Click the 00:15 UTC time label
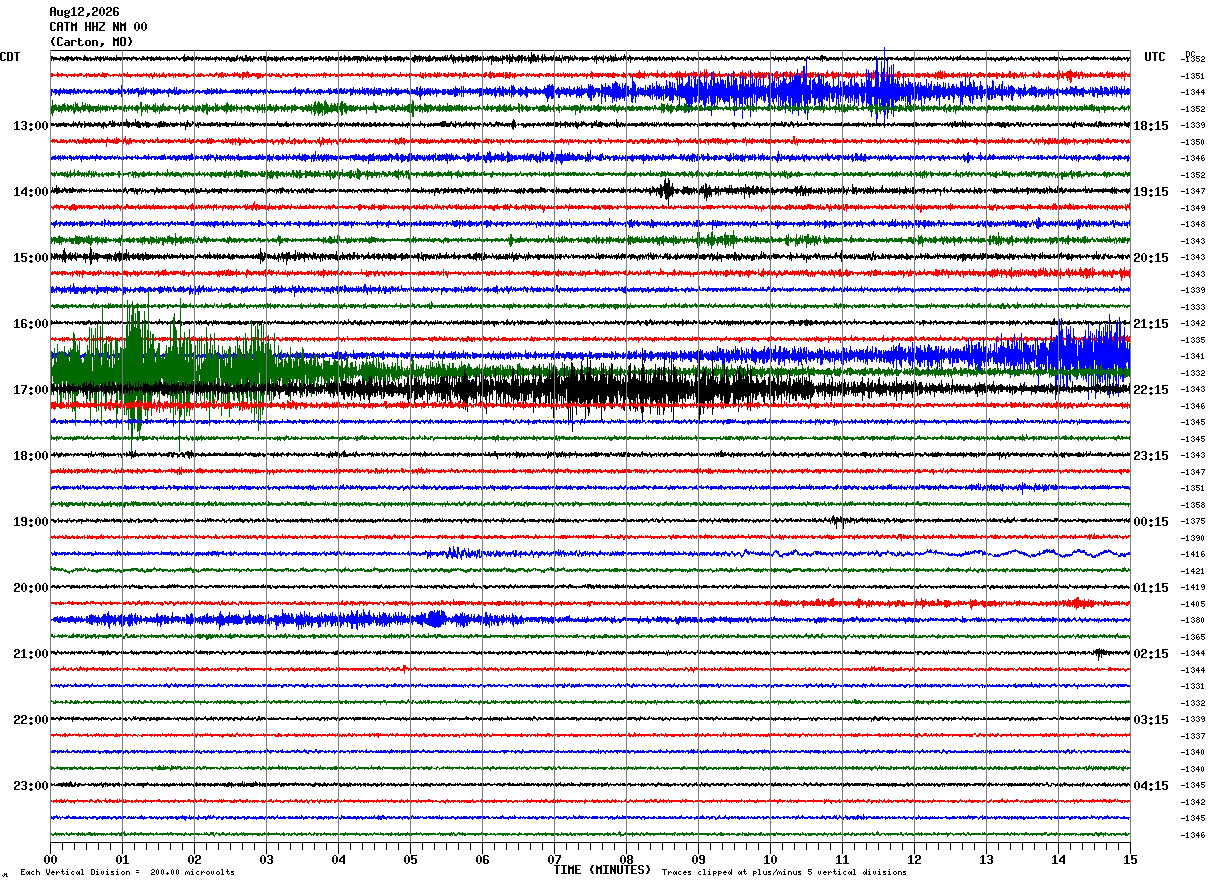The width and height of the screenshot is (1210, 886). coord(1150,522)
